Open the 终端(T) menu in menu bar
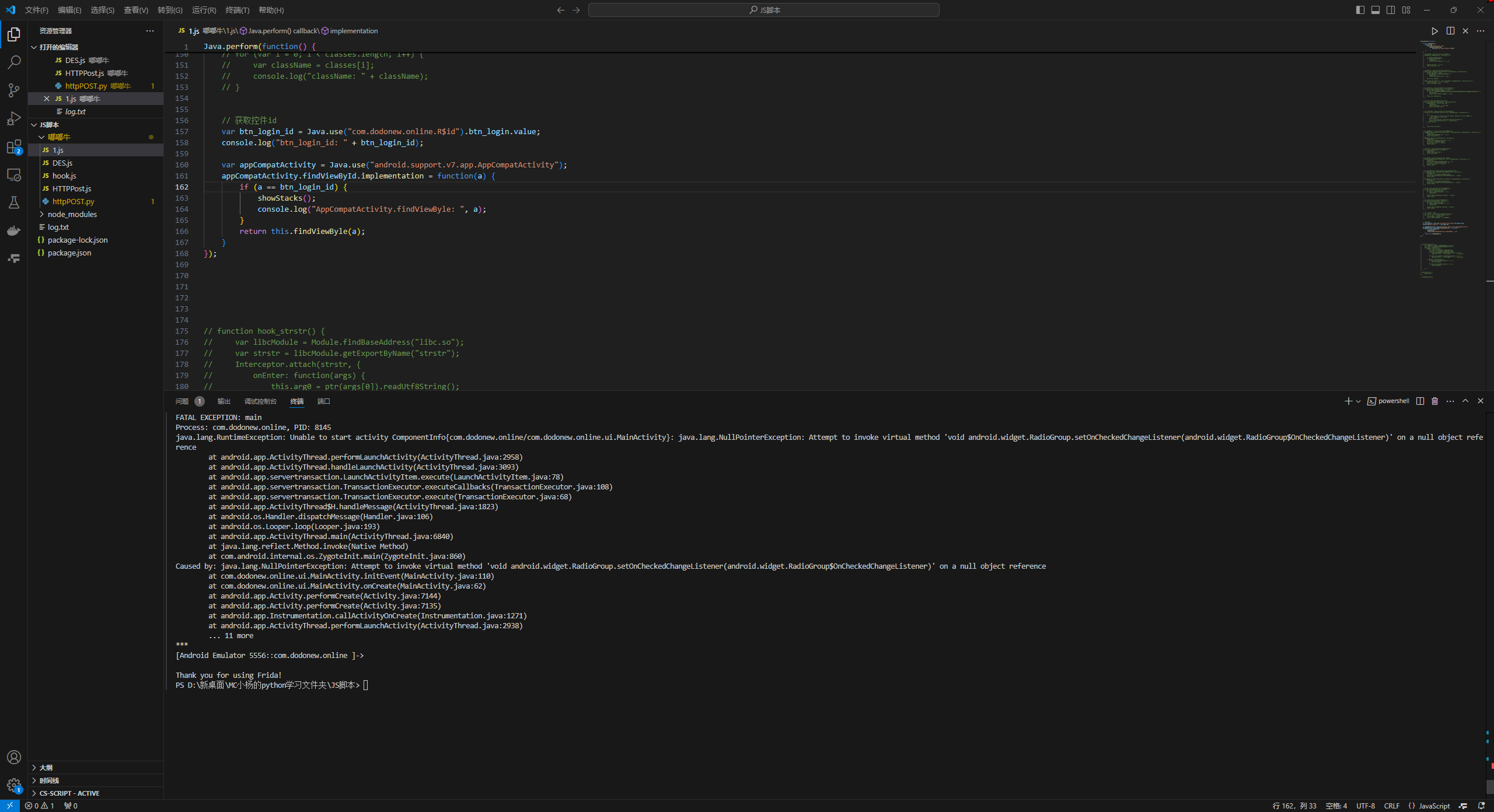Screen dimensions: 1494x812 coord(237,10)
